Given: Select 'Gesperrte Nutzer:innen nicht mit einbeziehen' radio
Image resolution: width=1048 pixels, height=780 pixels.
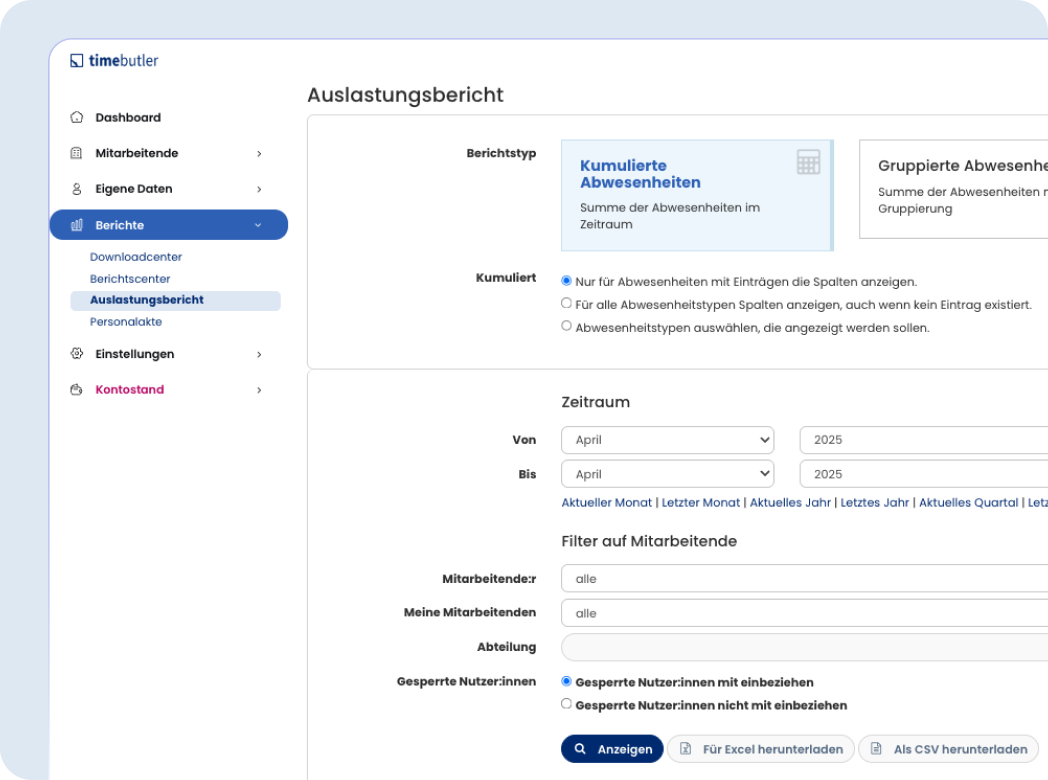Looking at the screenshot, I should pyautogui.click(x=566, y=704).
